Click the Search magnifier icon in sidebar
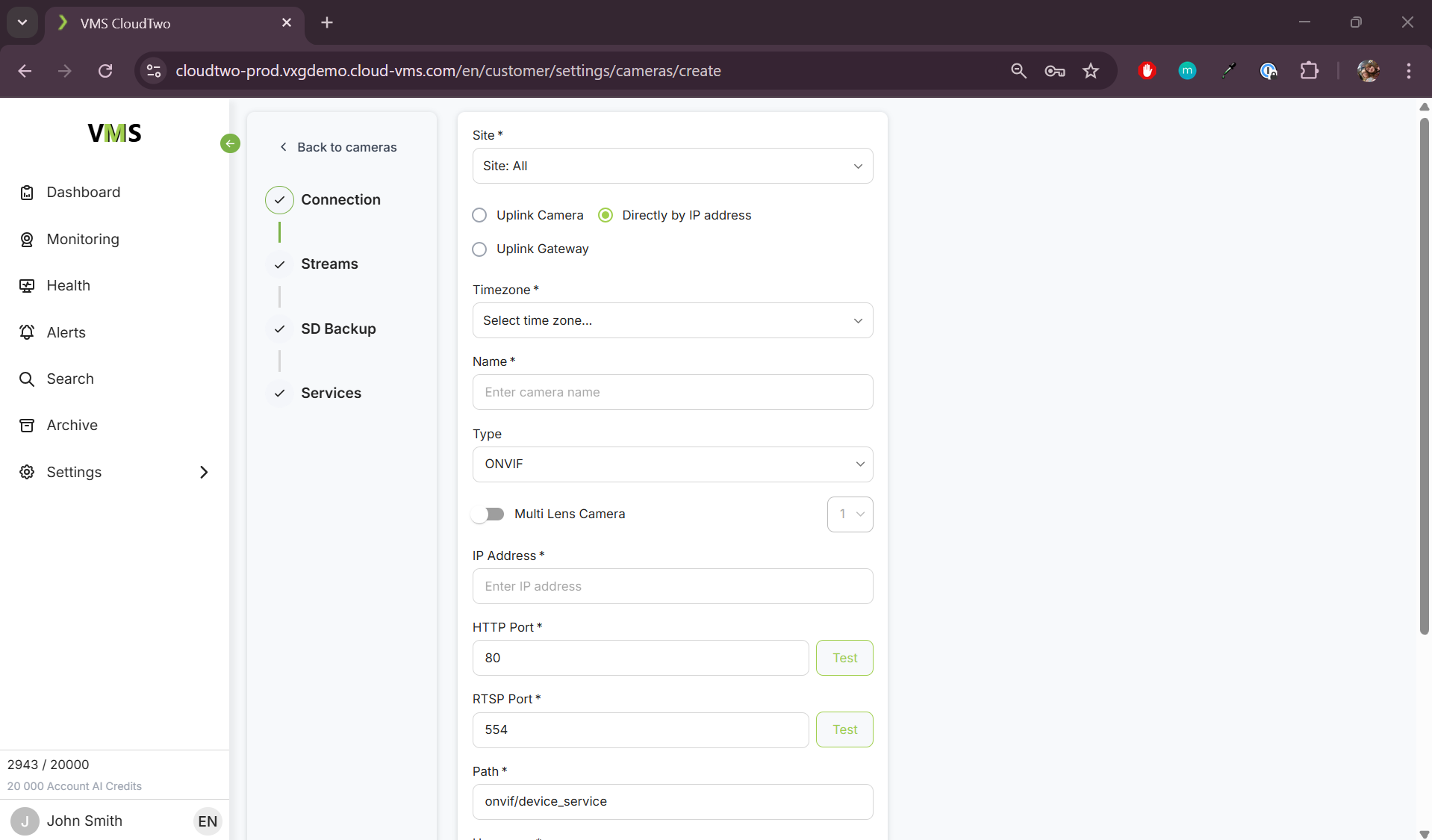Viewport: 1432px width, 840px height. point(27,379)
